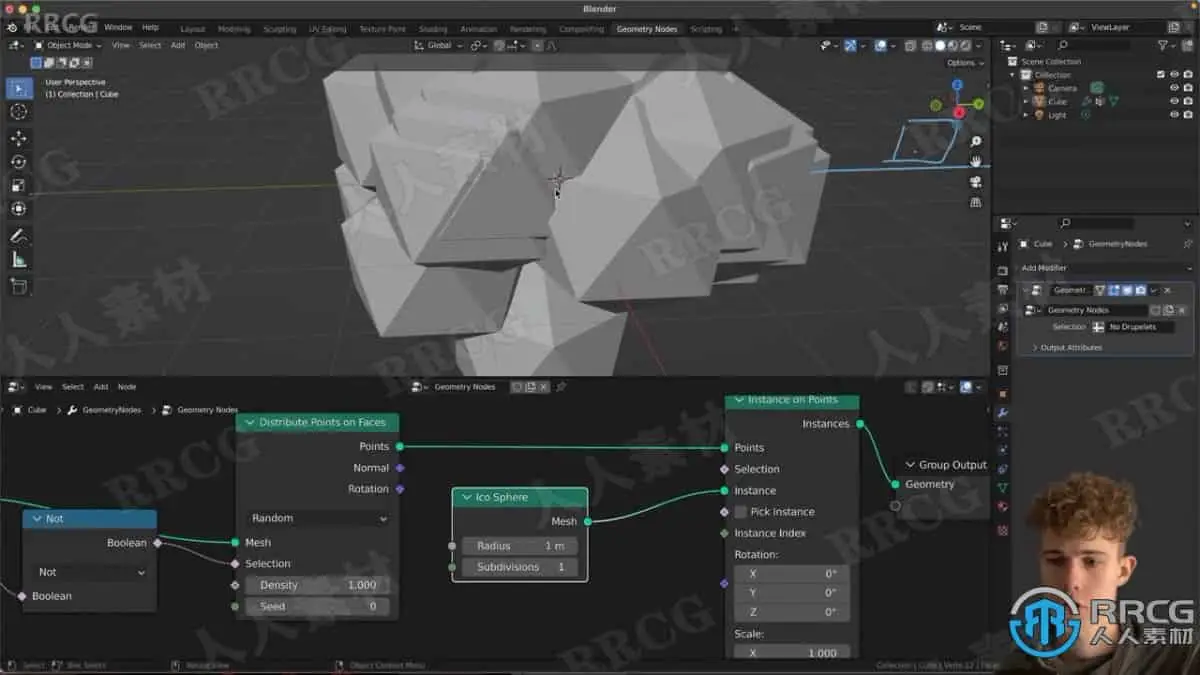Select the Select Box tool in viewport toolbar
Viewport: 1200px width, 675px height.
tap(19, 88)
